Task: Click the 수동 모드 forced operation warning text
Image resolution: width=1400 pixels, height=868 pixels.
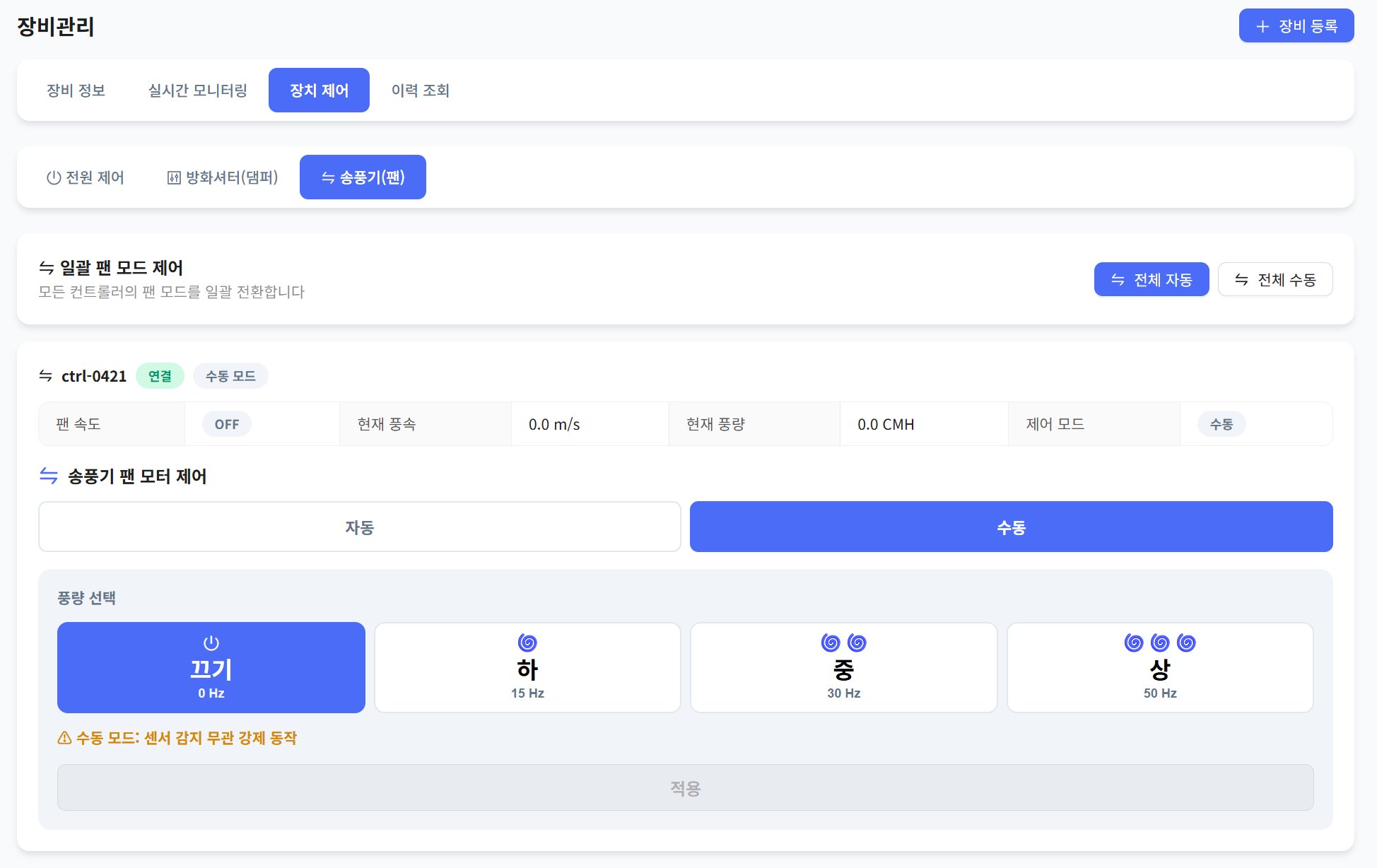Action: 186,738
